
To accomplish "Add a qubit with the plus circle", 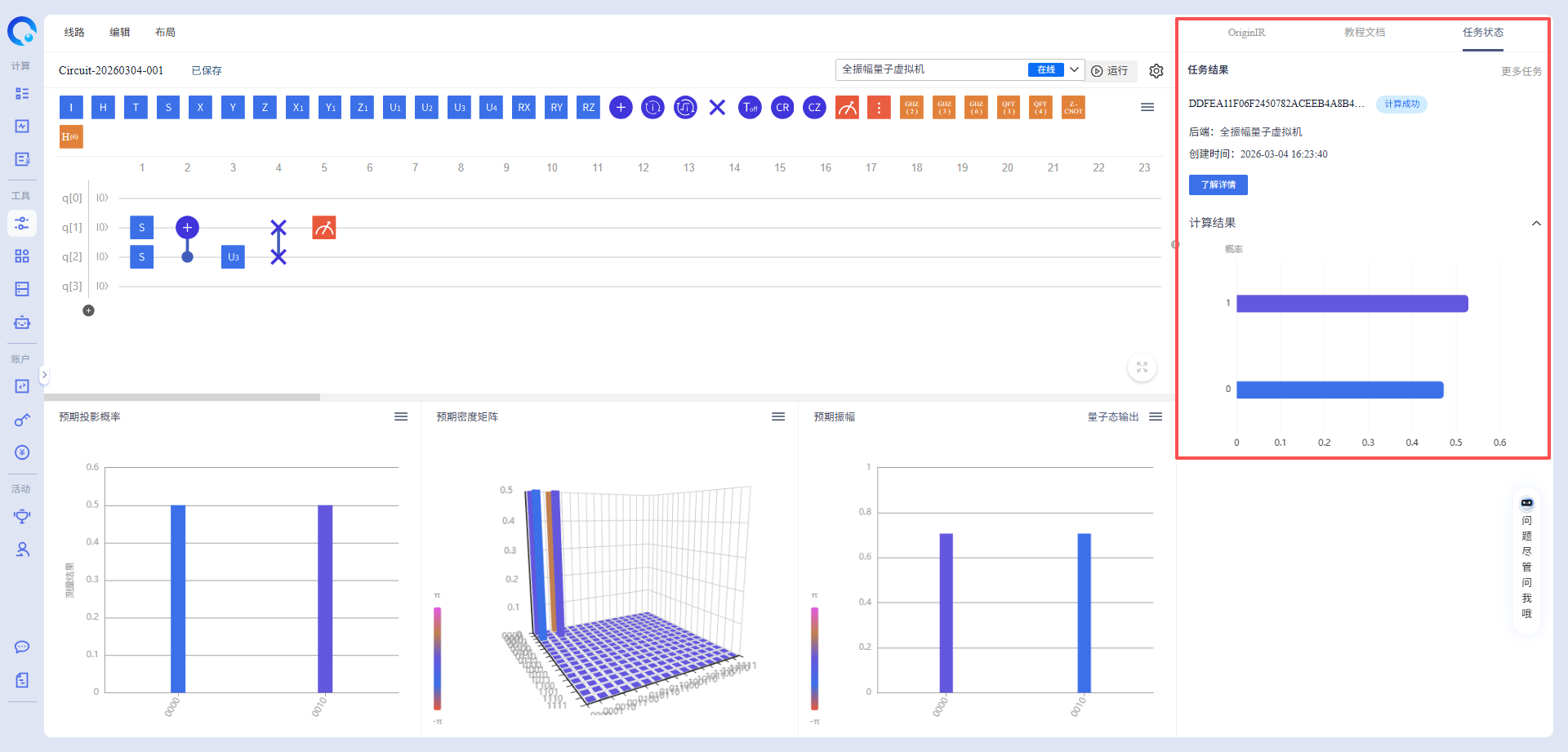I will pyautogui.click(x=89, y=310).
